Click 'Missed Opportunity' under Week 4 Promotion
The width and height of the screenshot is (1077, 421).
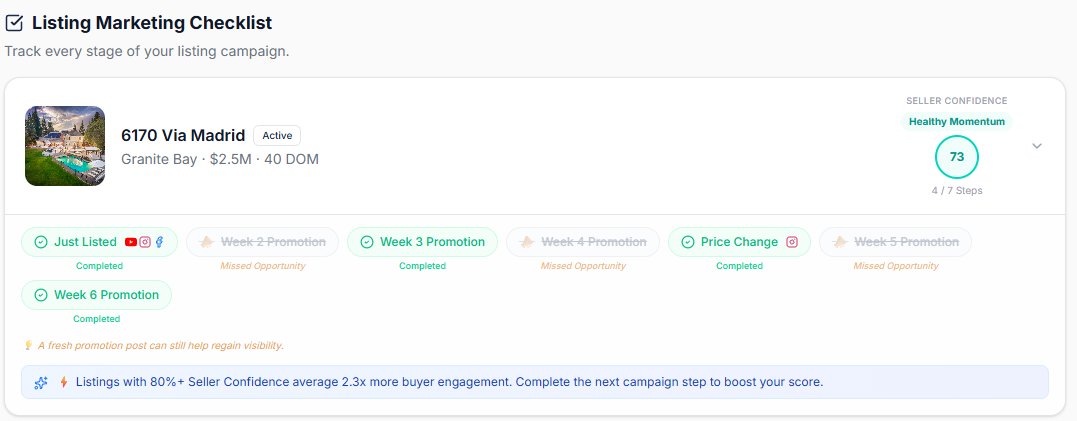(583, 266)
